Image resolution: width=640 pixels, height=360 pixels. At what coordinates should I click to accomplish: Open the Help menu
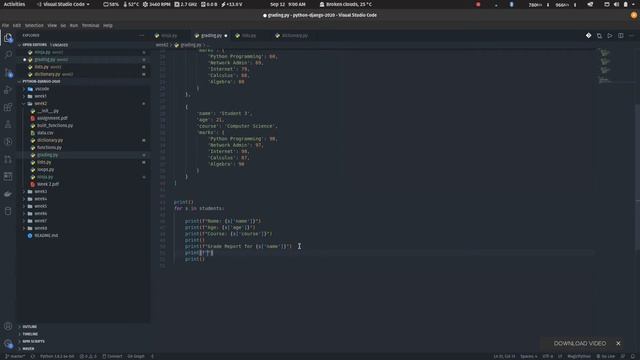point(108,25)
